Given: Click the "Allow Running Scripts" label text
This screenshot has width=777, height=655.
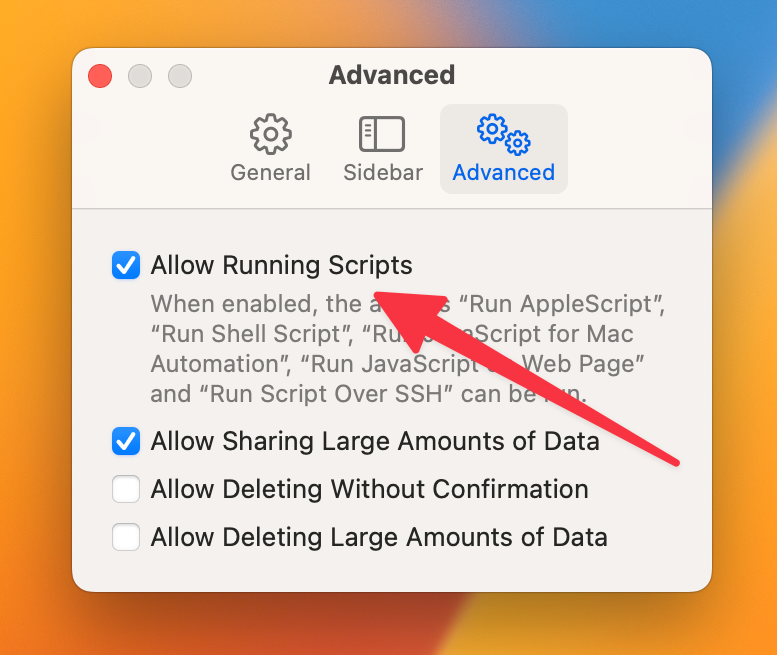Looking at the screenshot, I should [281, 265].
